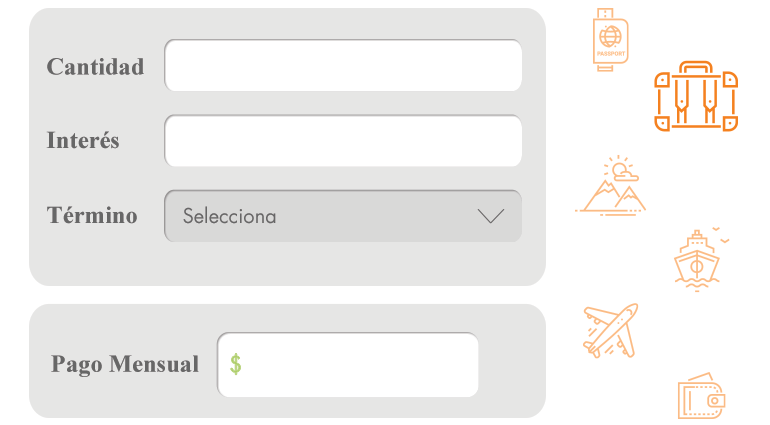The image size is (770, 425).
Task: Click the Interés label
Action: coord(83,141)
